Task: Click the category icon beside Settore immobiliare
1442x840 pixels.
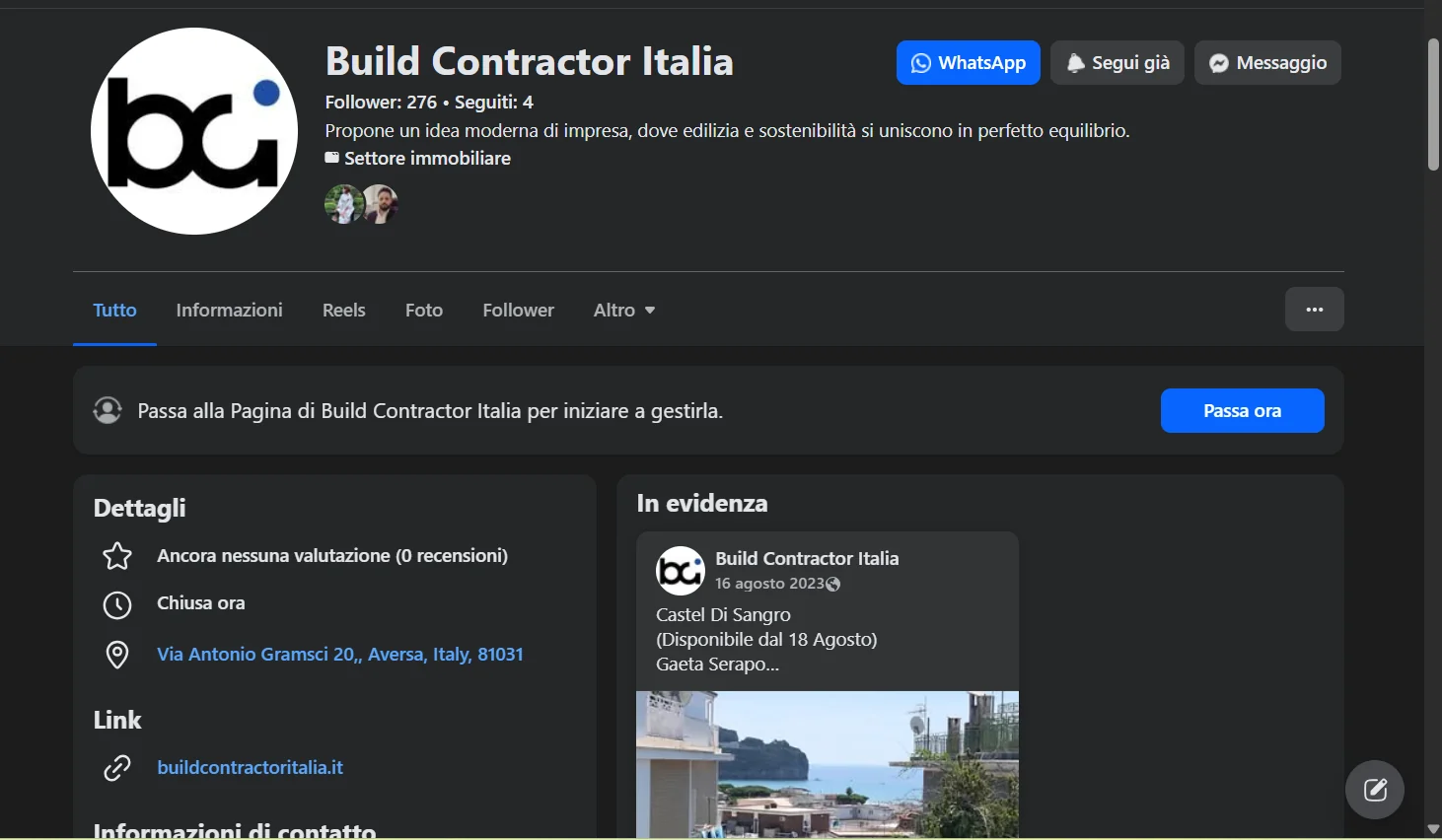Action: pyautogui.click(x=332, y=158)
